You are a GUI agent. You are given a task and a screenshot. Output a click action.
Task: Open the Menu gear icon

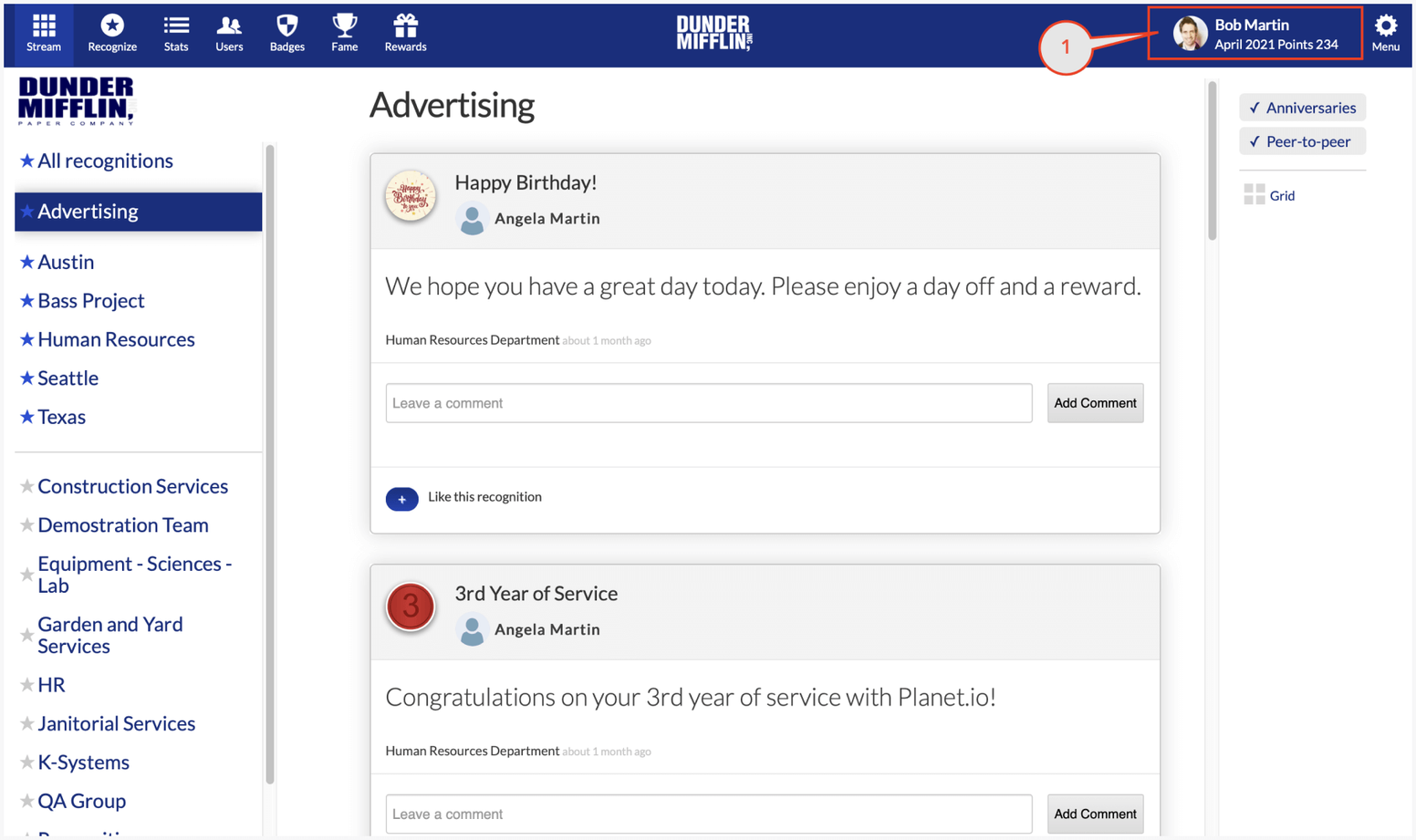click(1385, 26)
